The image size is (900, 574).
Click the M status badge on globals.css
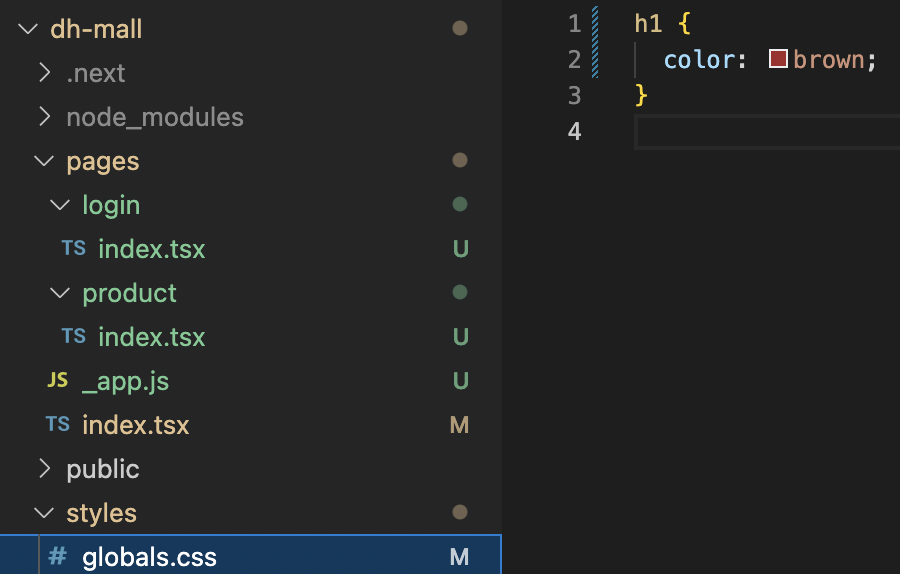tap(459, 556)
